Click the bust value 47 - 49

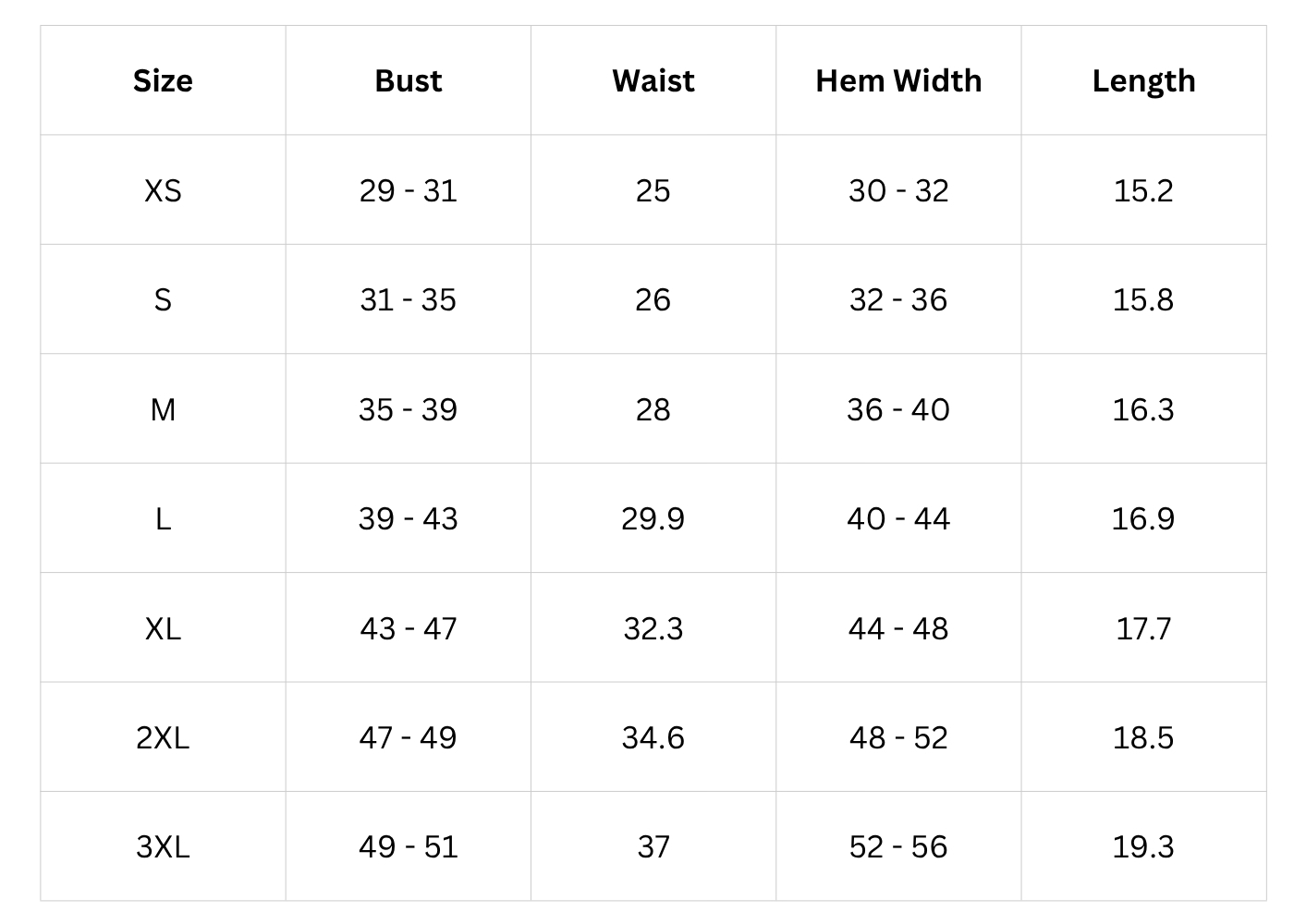click(x=408, y=738)
